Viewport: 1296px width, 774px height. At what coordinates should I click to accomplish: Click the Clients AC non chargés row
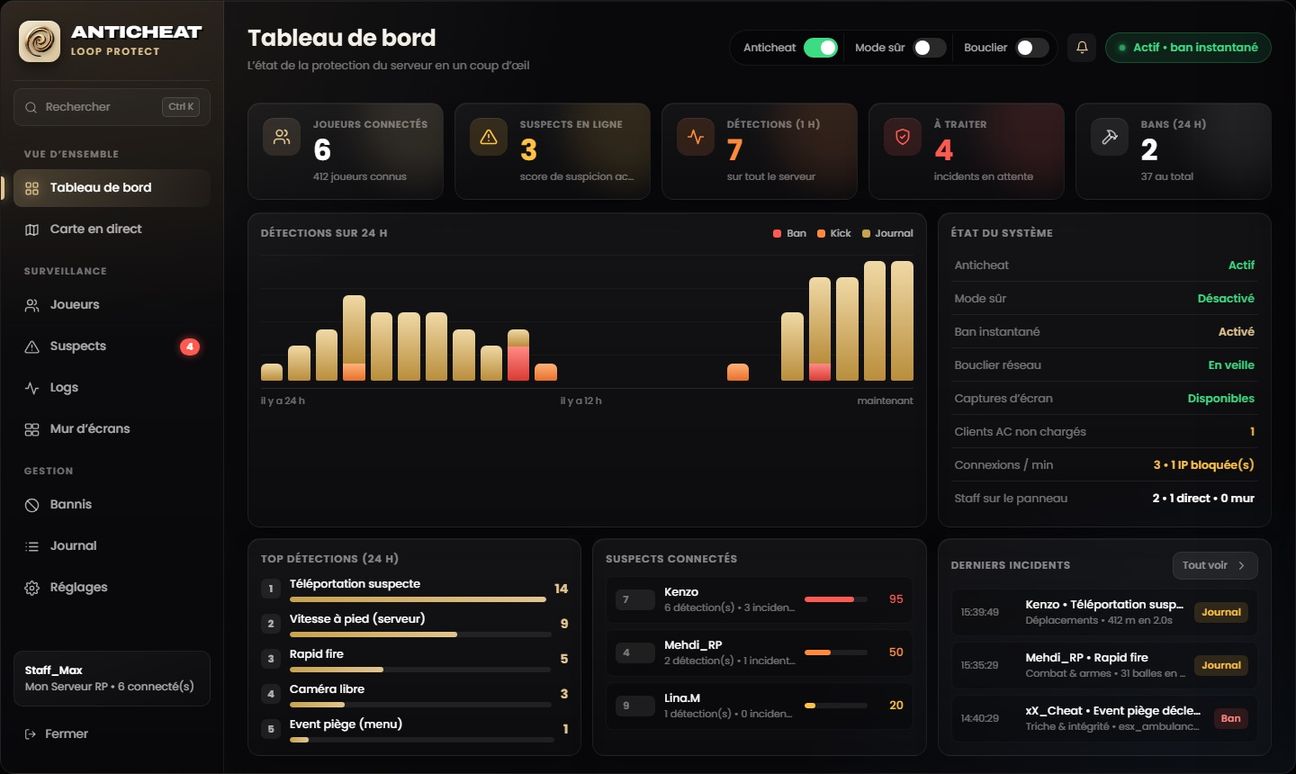pos(1104,432)
